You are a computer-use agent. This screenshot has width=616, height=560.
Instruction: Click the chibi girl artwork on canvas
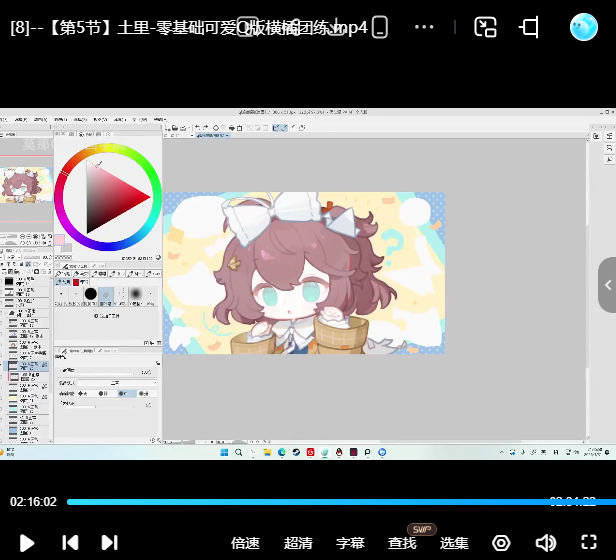pos(304,273)
